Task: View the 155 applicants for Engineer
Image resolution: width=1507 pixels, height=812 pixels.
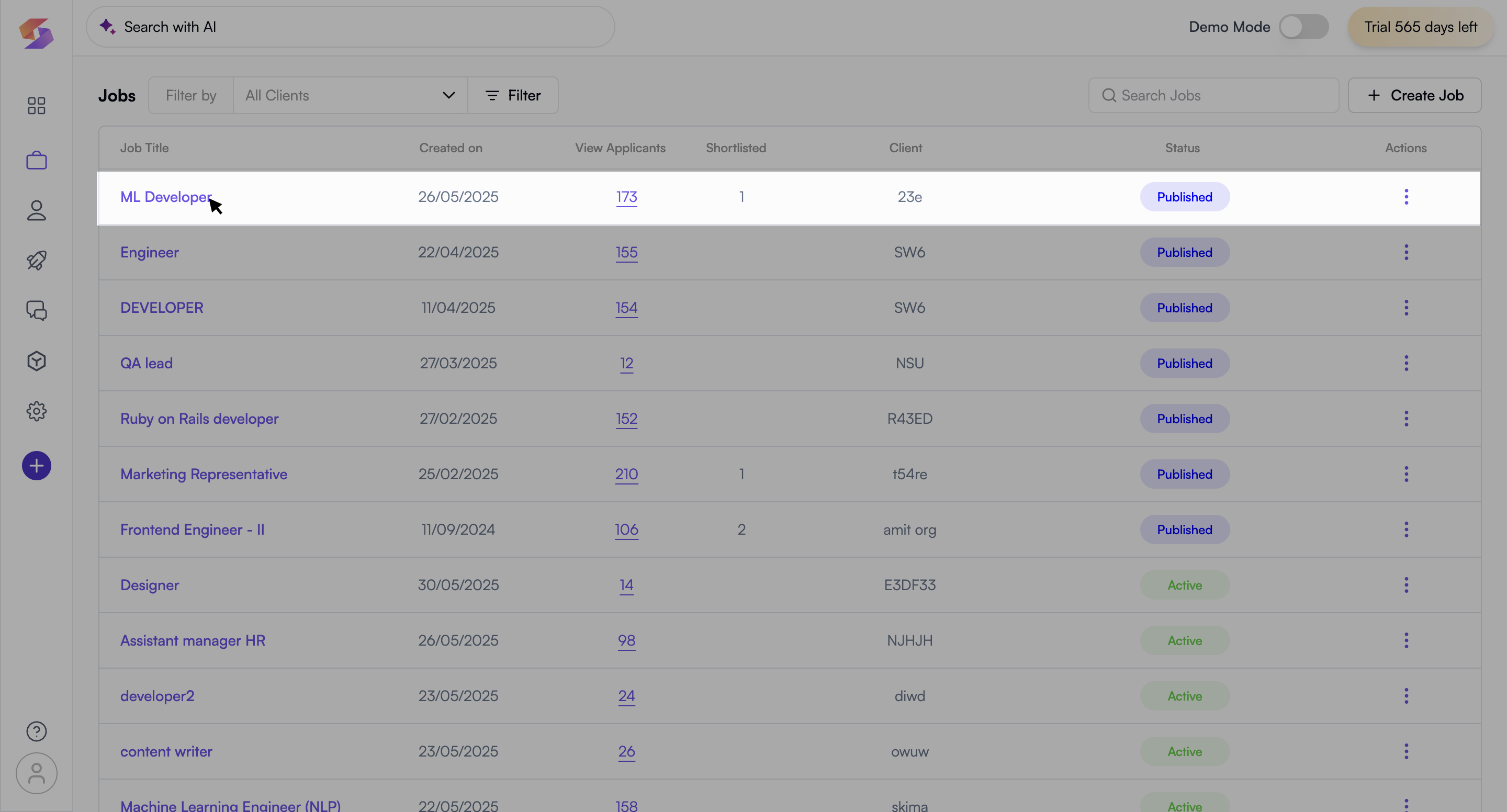Action: pyautogui.click(x=626, y=253)
